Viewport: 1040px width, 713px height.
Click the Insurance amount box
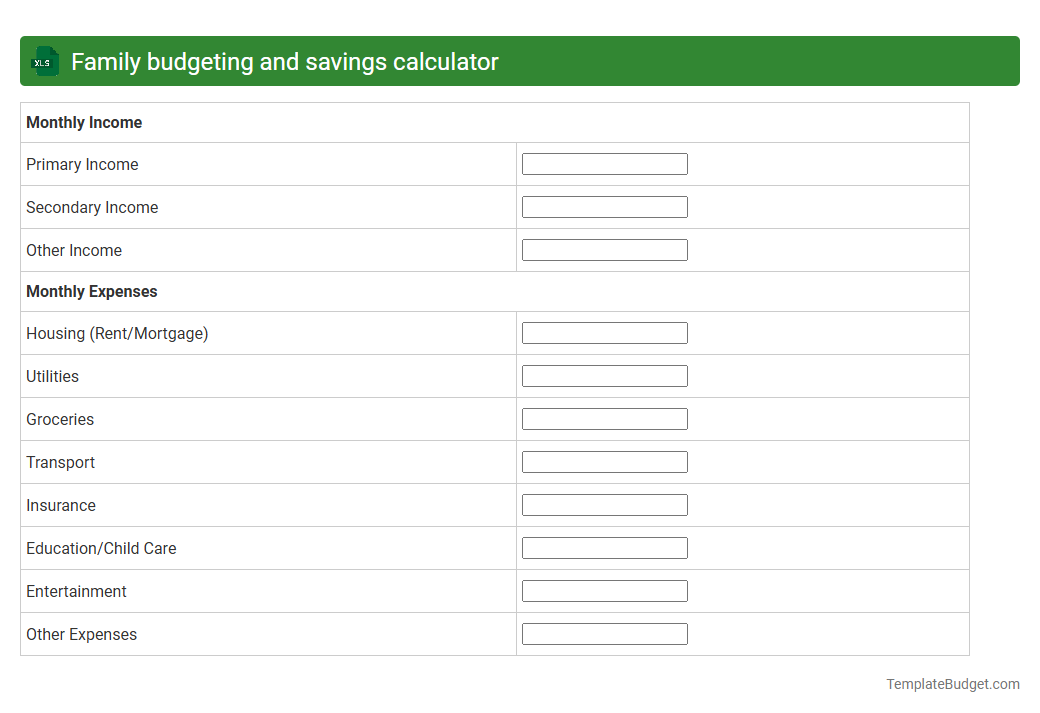pos(604,504)
